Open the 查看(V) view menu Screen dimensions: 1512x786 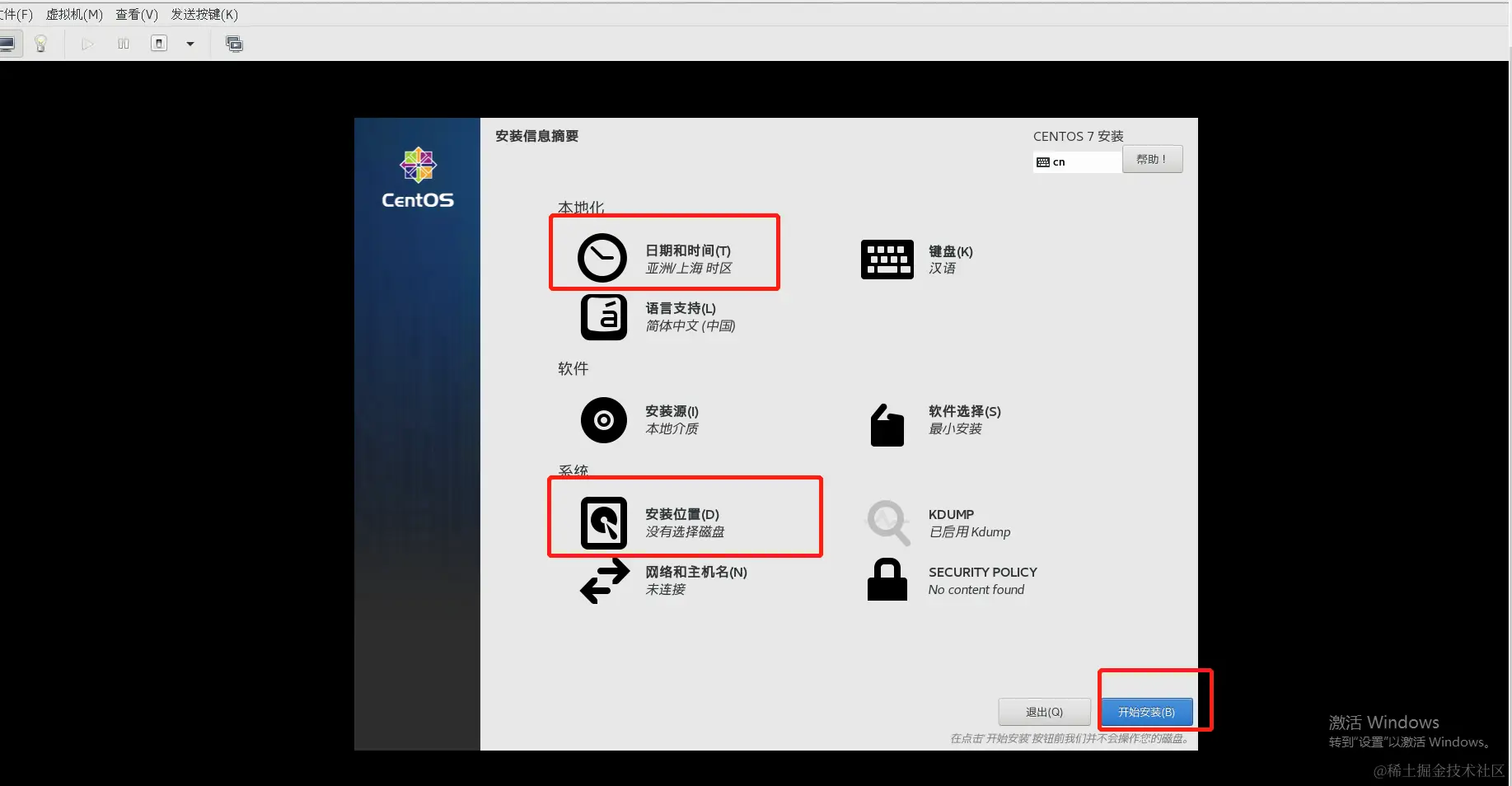click(x=136, y=14)
